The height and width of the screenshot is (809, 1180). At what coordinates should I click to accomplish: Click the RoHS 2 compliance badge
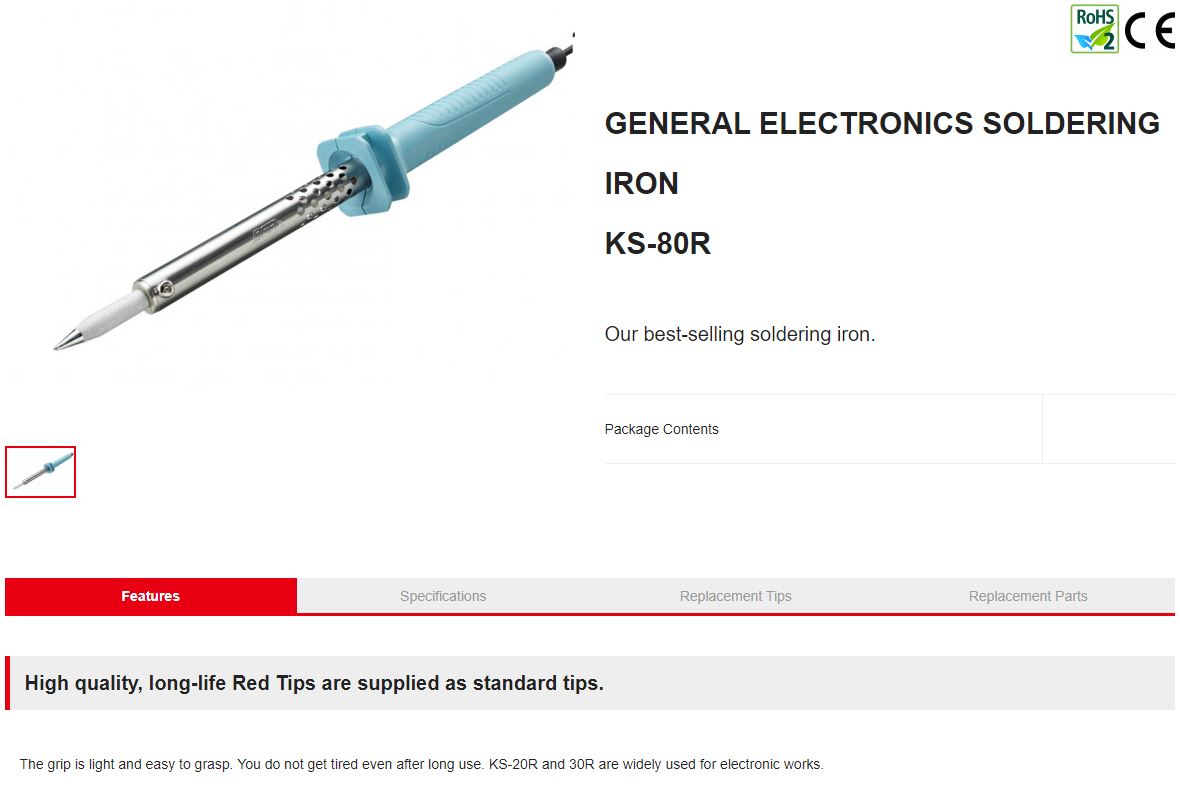coord(1094,29)
